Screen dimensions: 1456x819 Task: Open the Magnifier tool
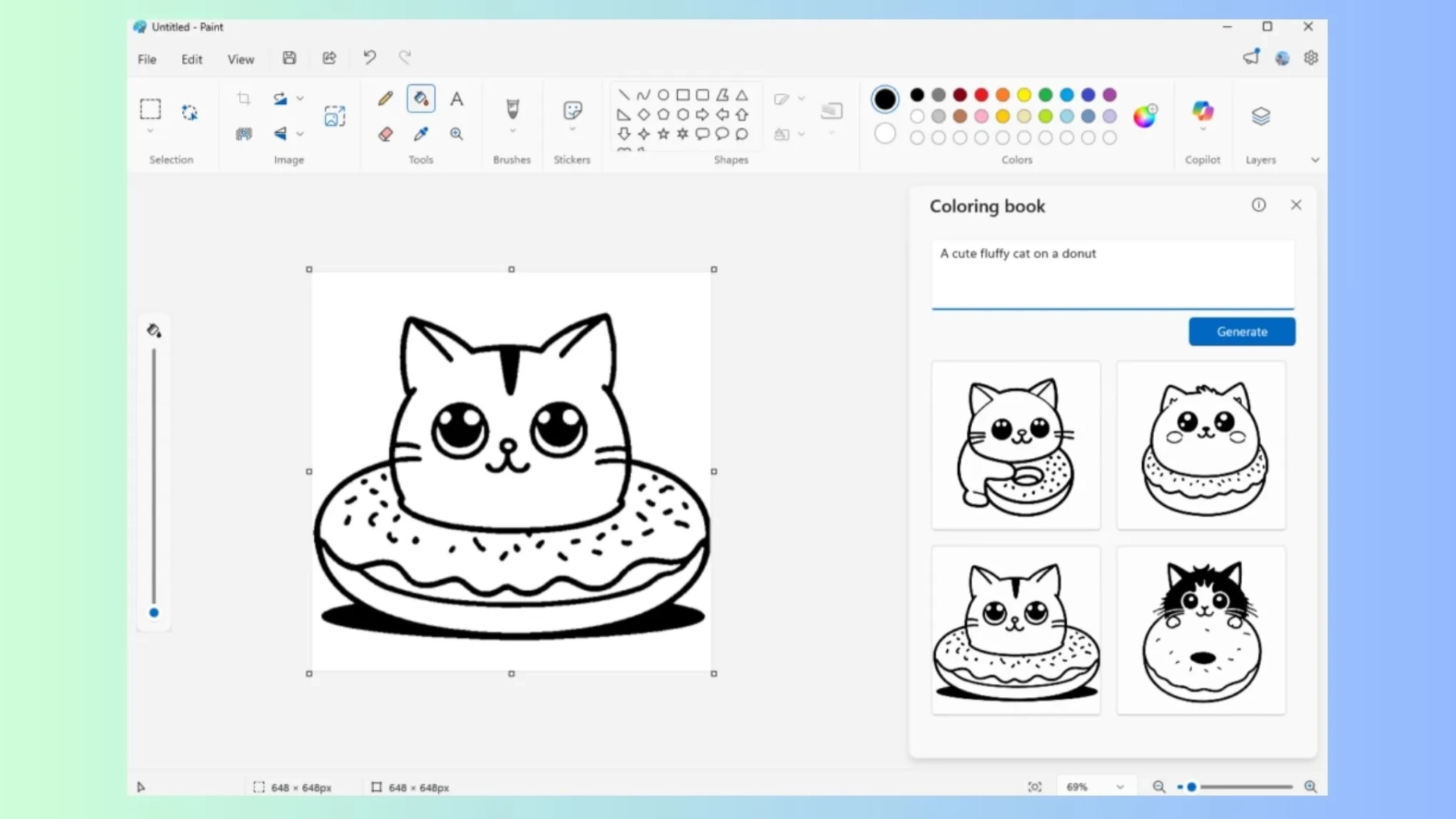[457, 133]
